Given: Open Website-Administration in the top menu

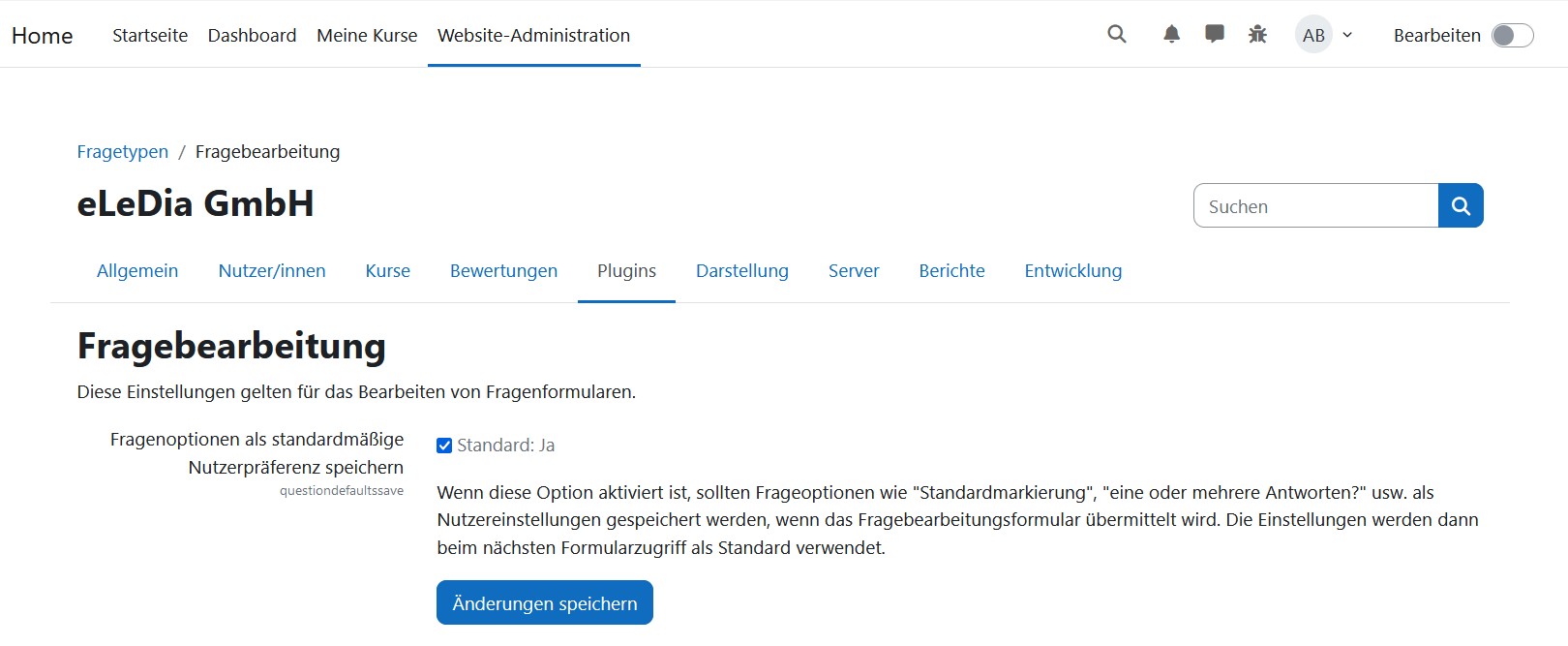Looking at the screenshot, I should coord(533,36).
